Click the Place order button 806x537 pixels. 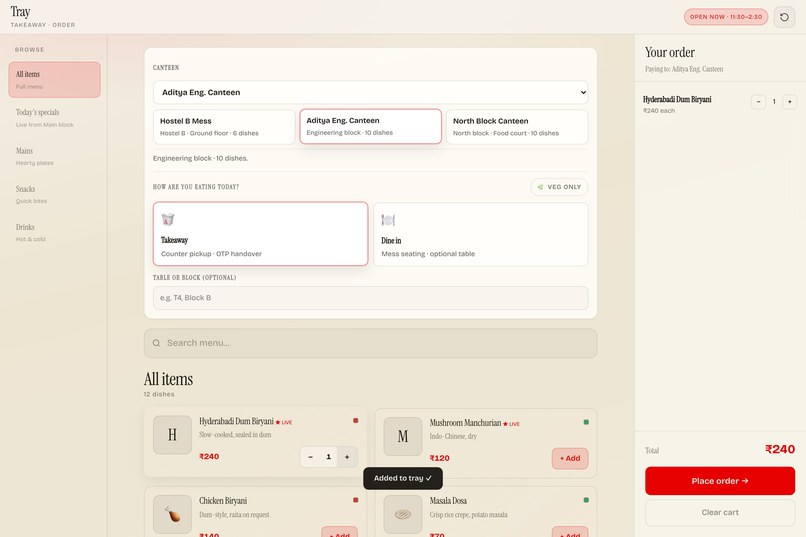point(720,481)
